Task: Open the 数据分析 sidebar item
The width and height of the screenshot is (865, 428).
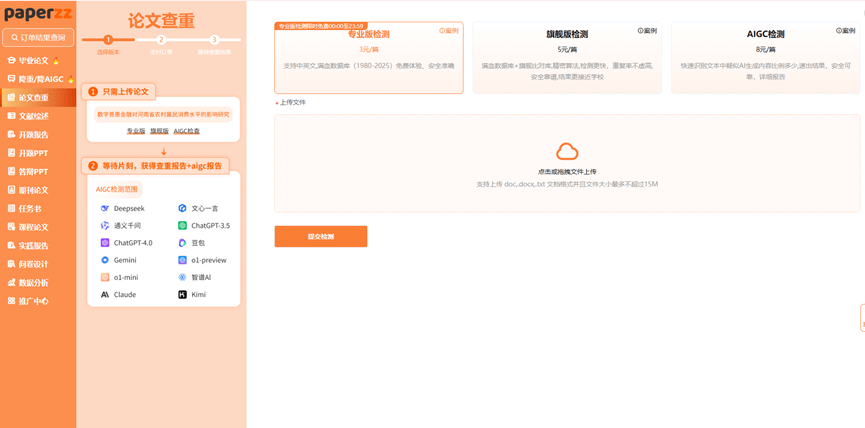Action: (38, 283)
